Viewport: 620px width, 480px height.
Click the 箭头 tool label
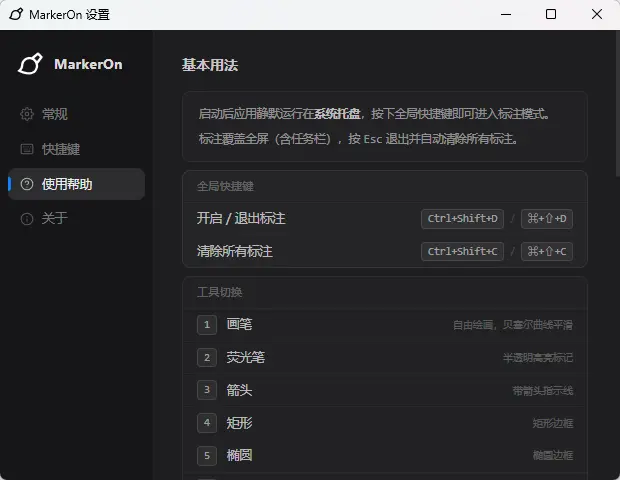239,390
